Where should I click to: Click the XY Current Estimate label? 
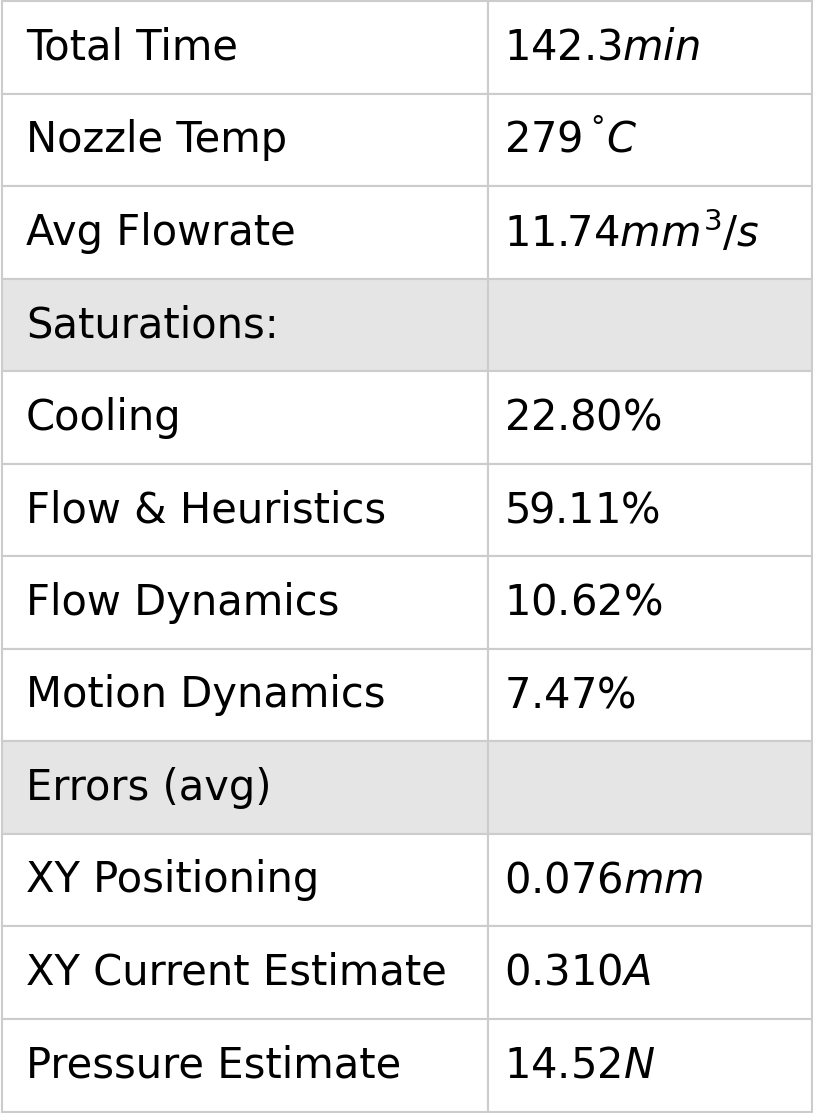coord(236,972)
